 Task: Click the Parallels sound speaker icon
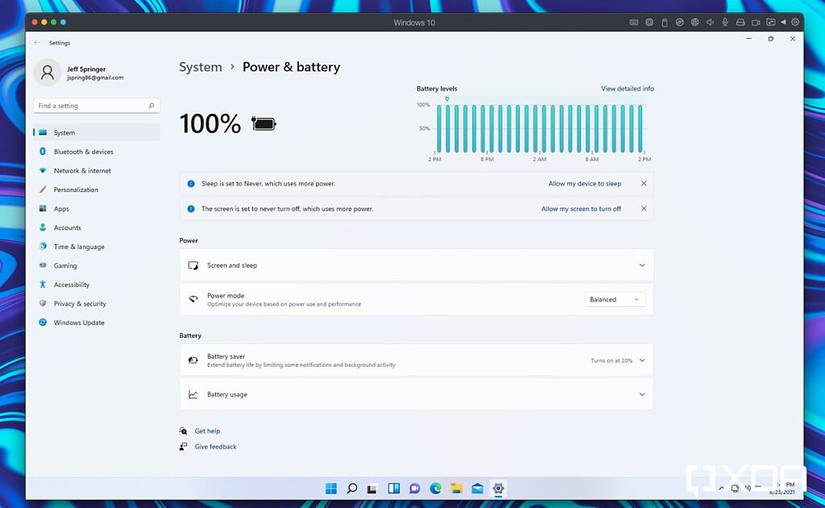(710, 22)
